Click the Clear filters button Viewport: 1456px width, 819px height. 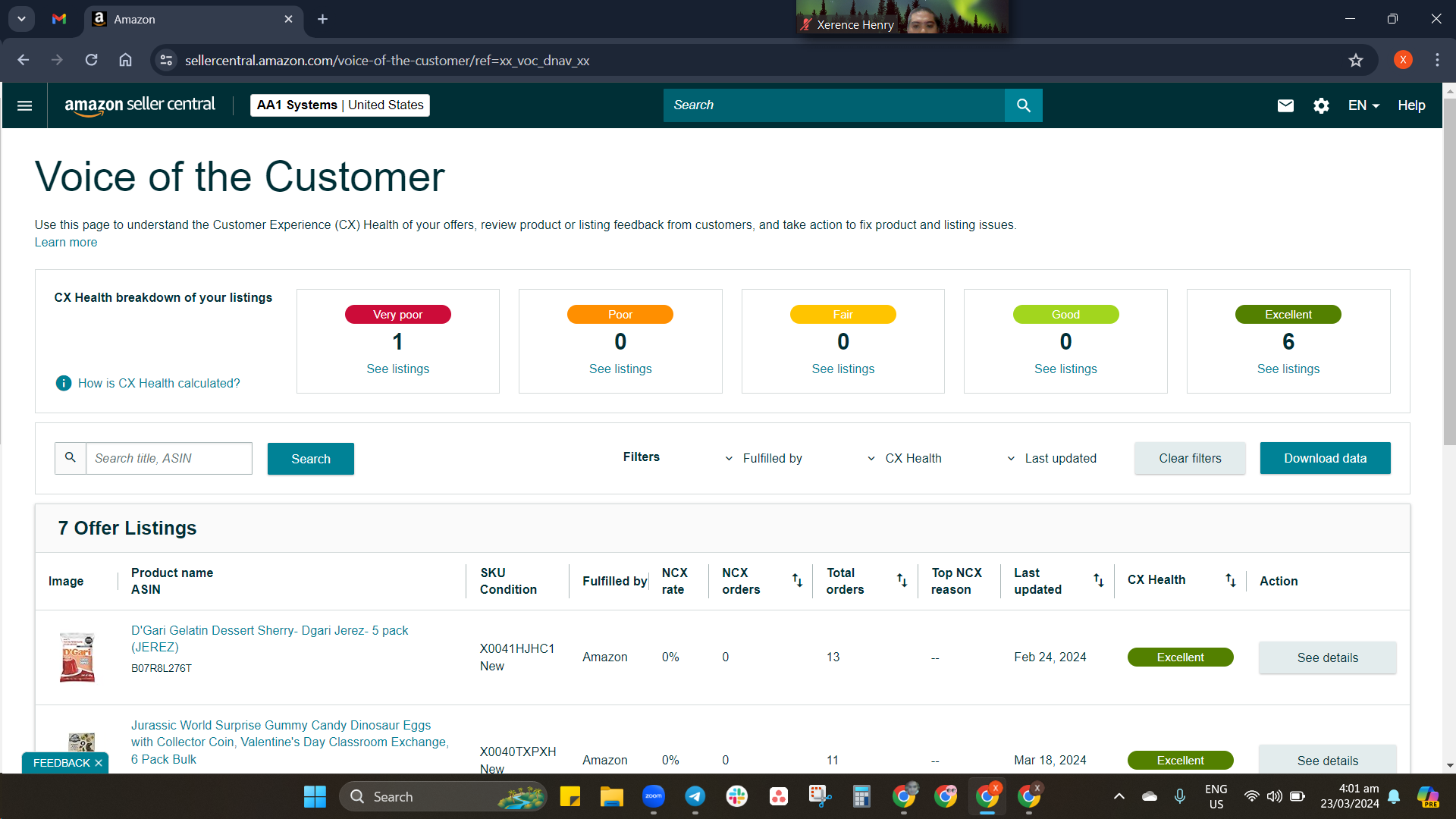[1190, 458]
